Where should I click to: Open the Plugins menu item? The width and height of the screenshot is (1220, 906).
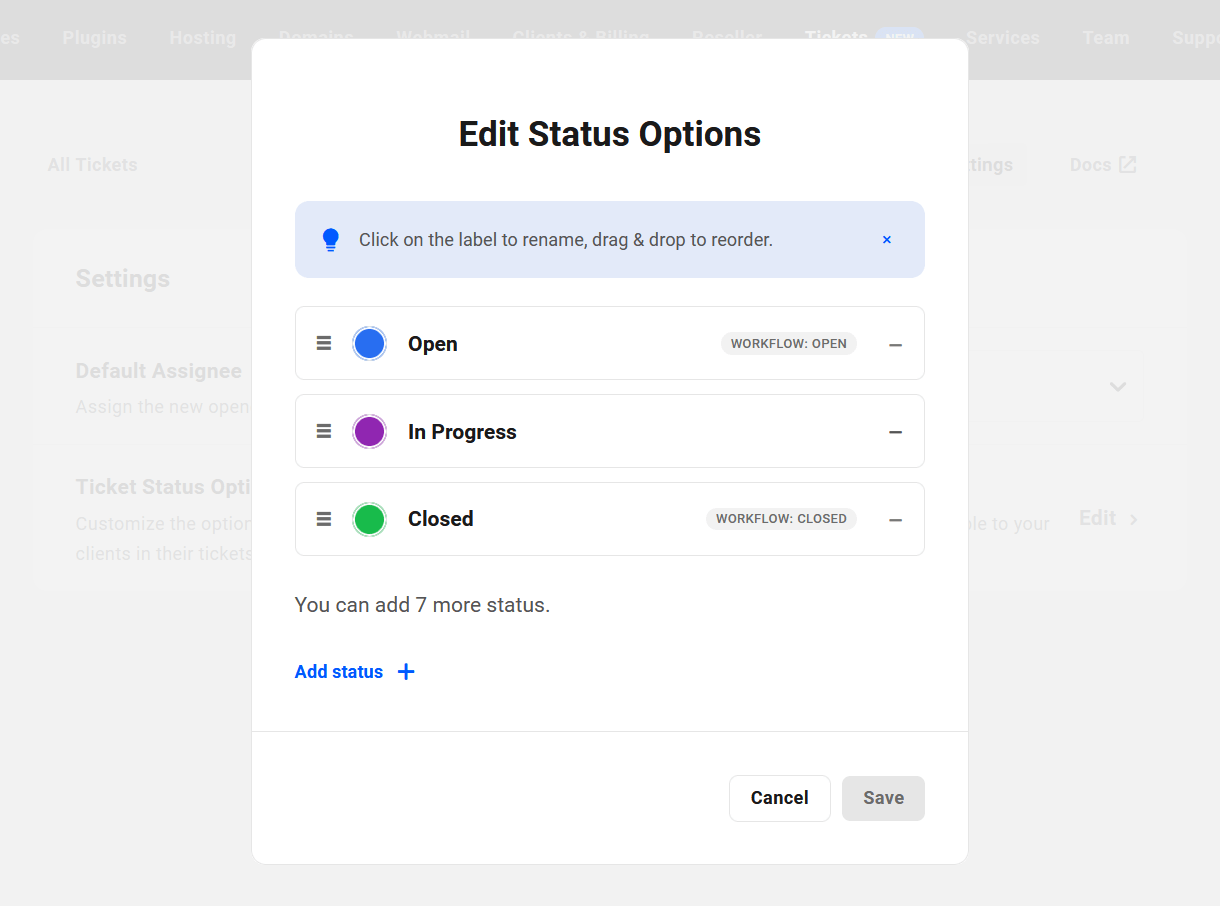94,38
